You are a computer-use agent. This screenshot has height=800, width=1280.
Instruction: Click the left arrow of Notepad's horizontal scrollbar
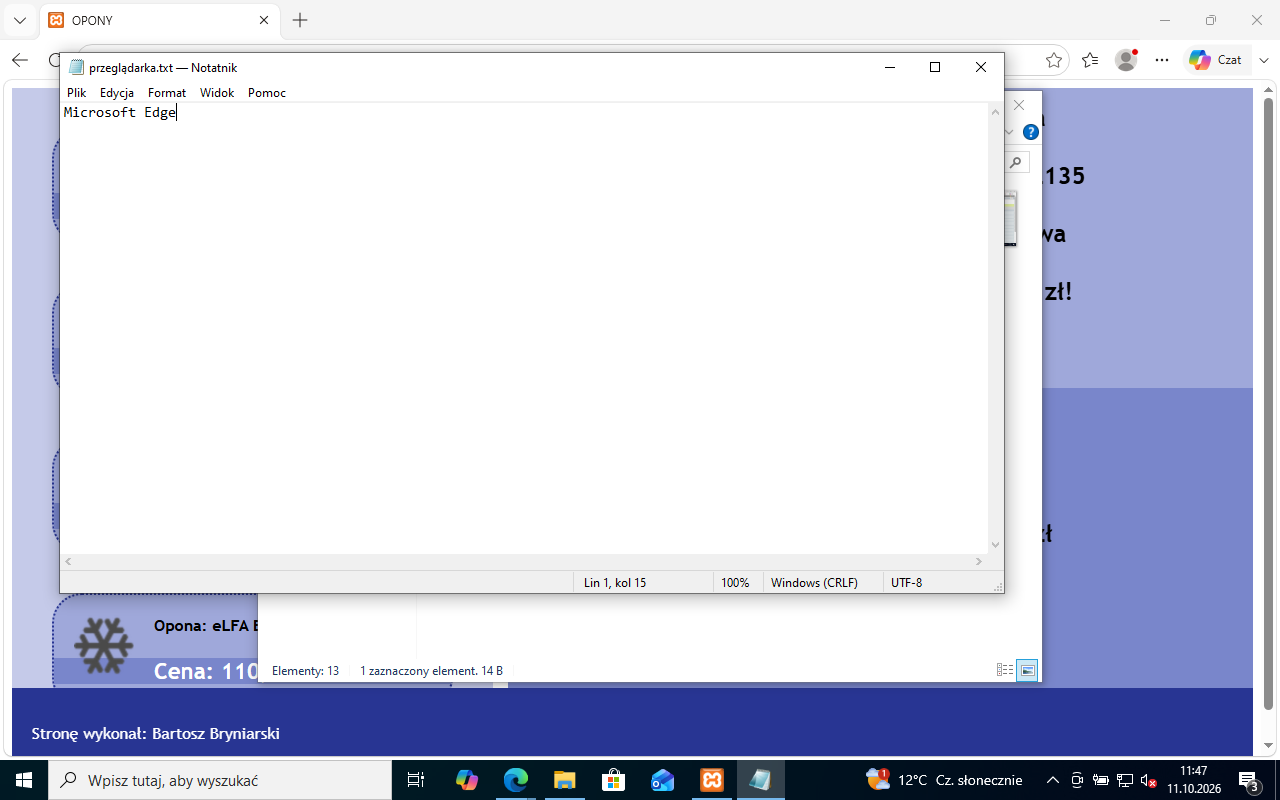(68, 562)
